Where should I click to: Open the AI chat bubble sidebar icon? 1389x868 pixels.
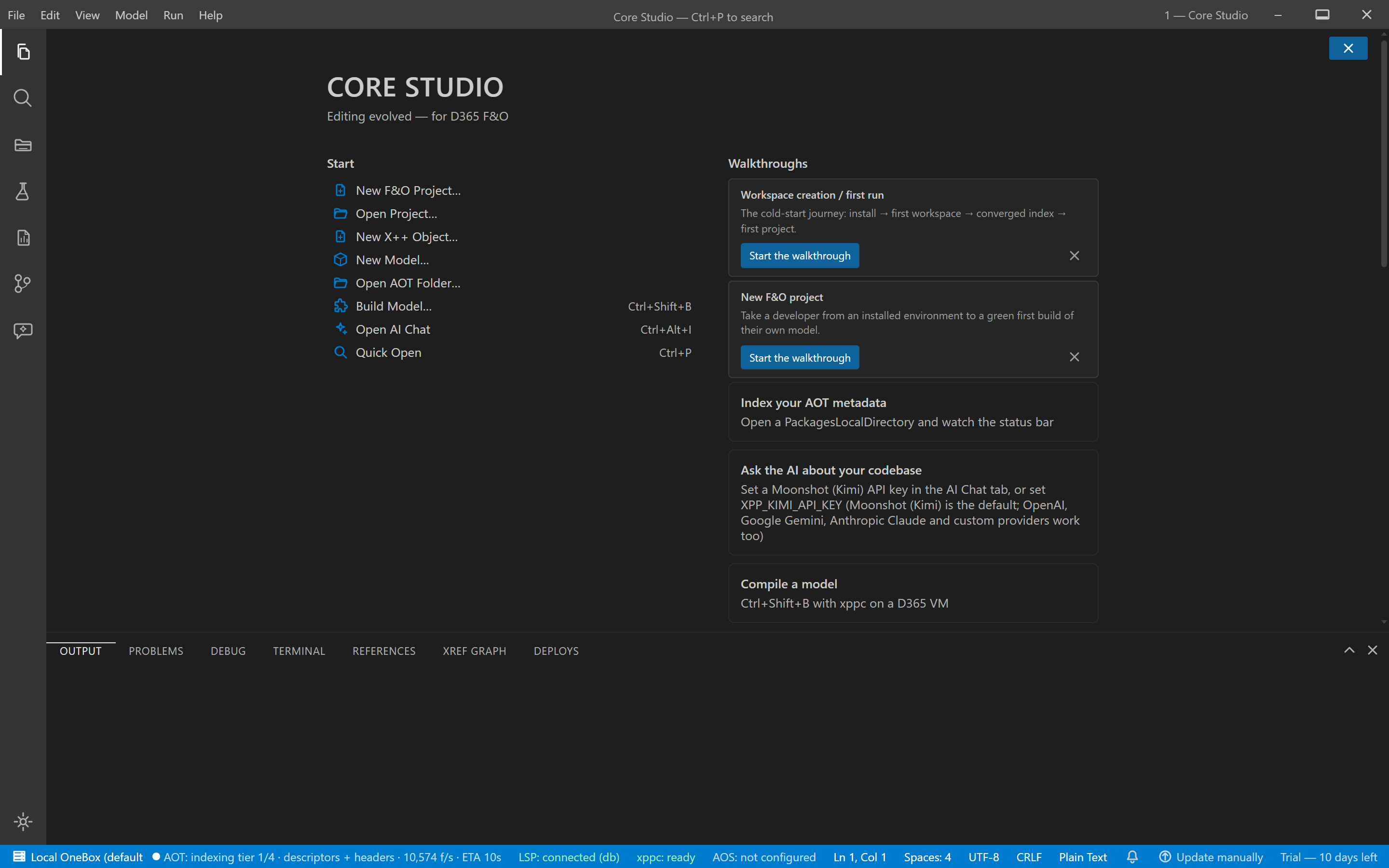coord(23,330)
